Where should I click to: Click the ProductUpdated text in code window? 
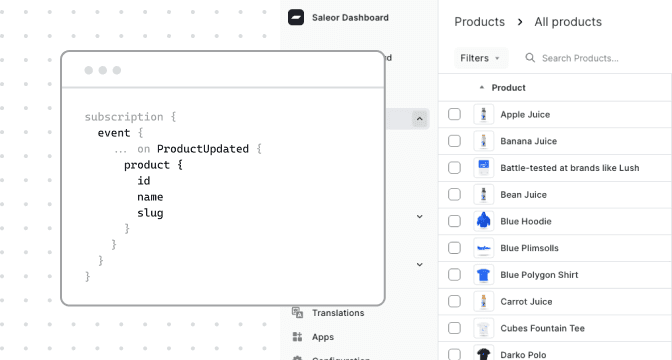click(203, 149)
